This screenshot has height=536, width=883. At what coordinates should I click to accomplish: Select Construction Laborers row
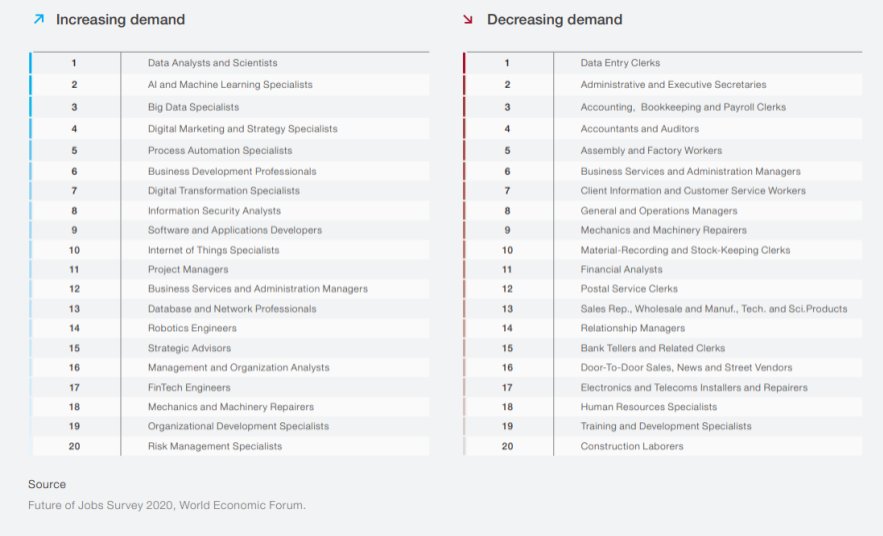[663, 446]
